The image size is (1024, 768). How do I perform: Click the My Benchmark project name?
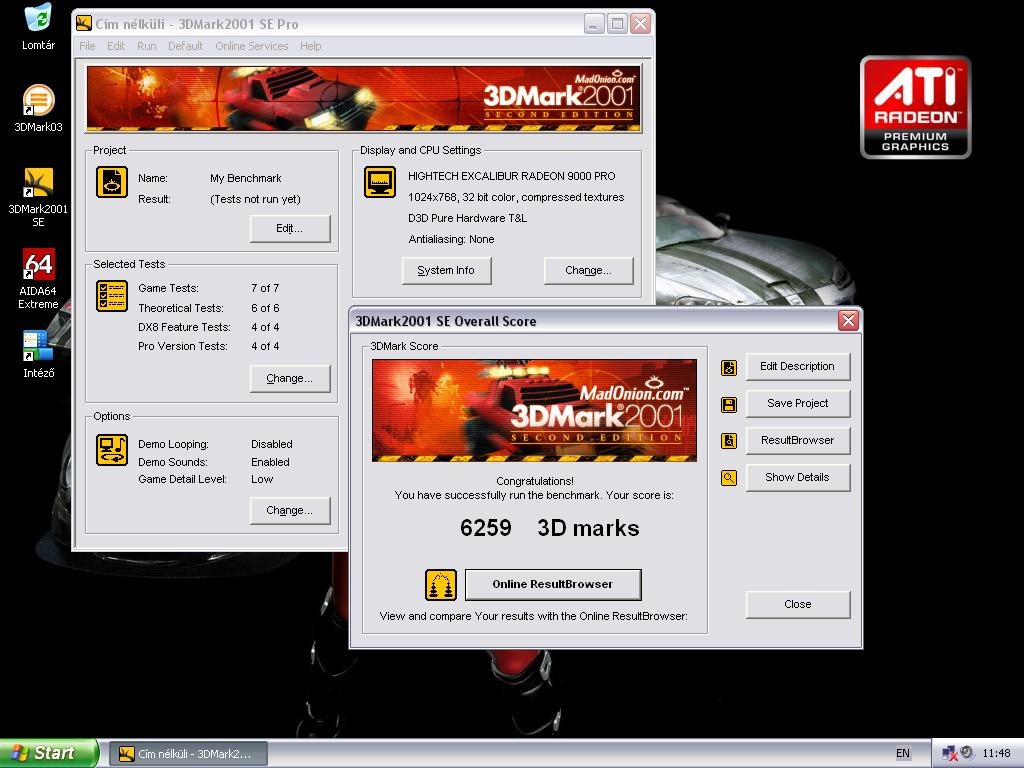click(246, 178)
